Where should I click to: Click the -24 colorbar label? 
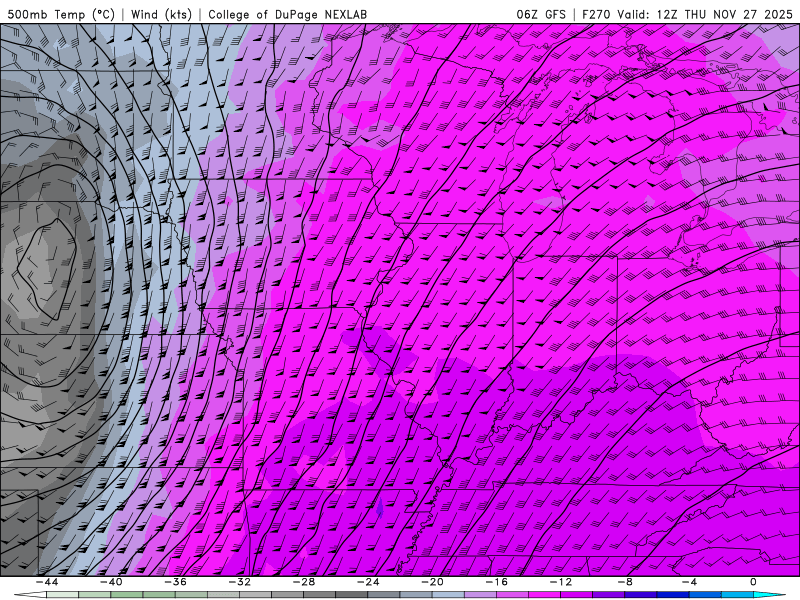pyautogui.click(x=368, y=582)
